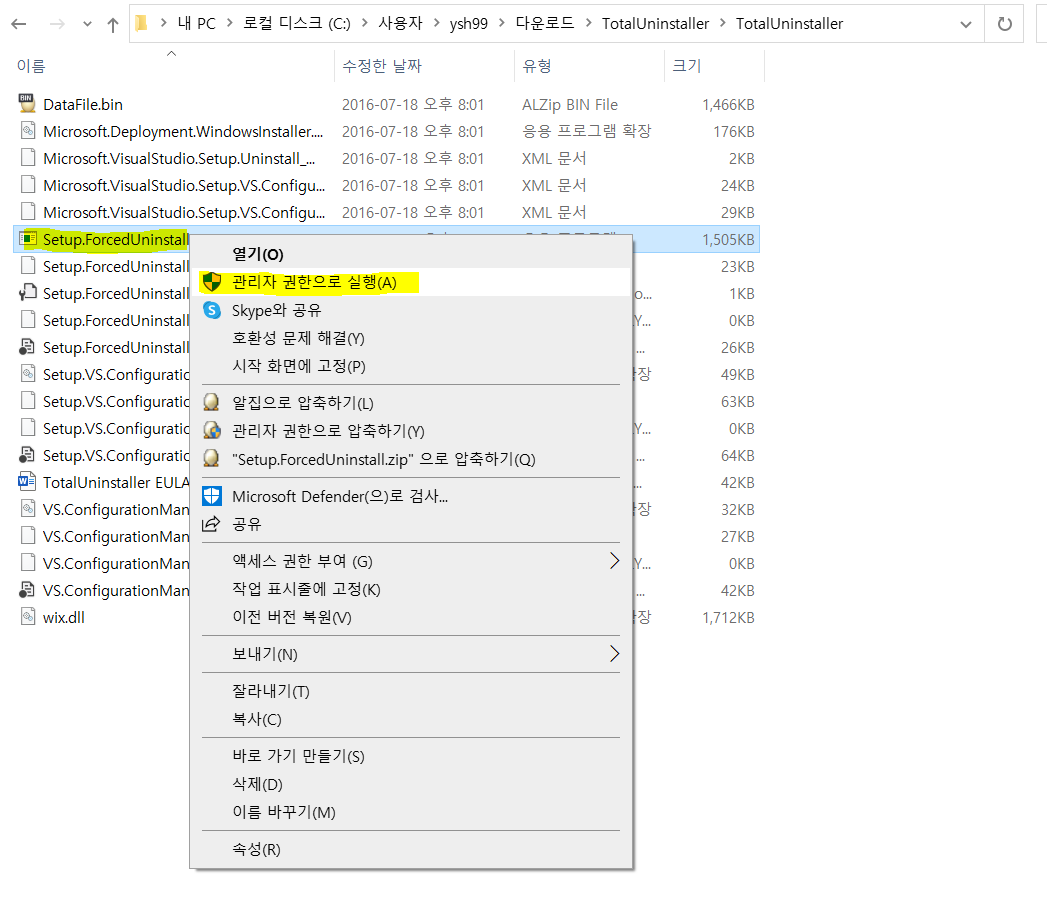
Task: Click the 사용자 breadcrumb
Action: tap(400, 23)
